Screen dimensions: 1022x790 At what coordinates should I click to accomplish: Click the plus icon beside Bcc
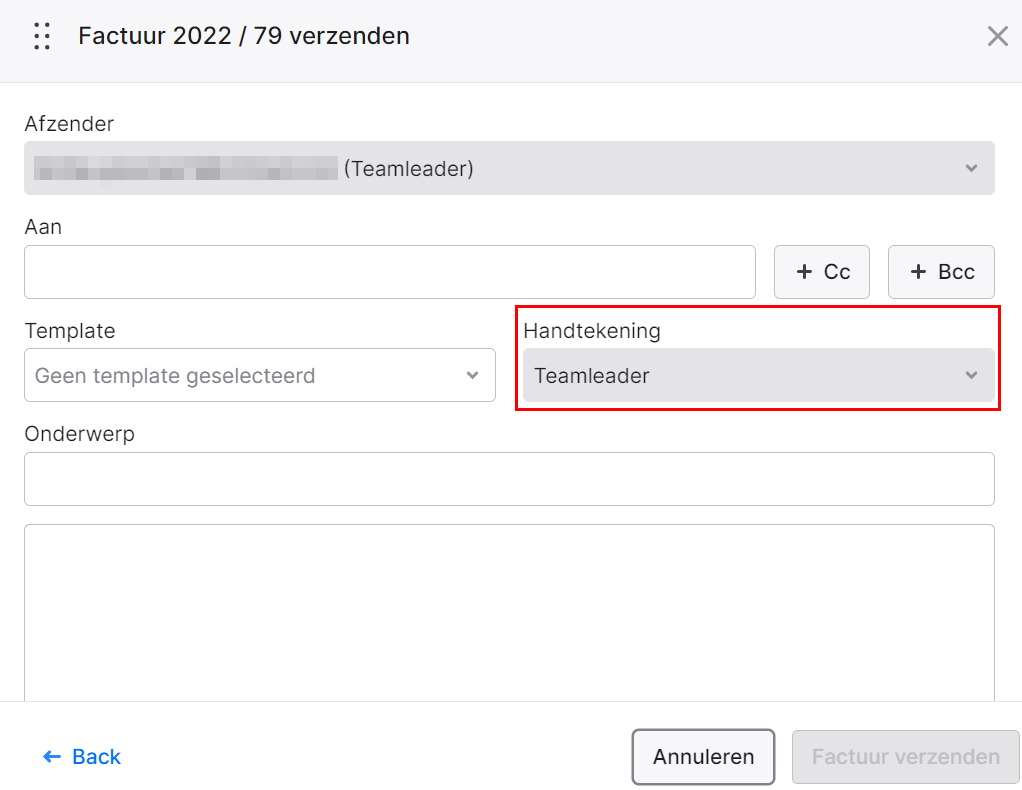[918, 272]
